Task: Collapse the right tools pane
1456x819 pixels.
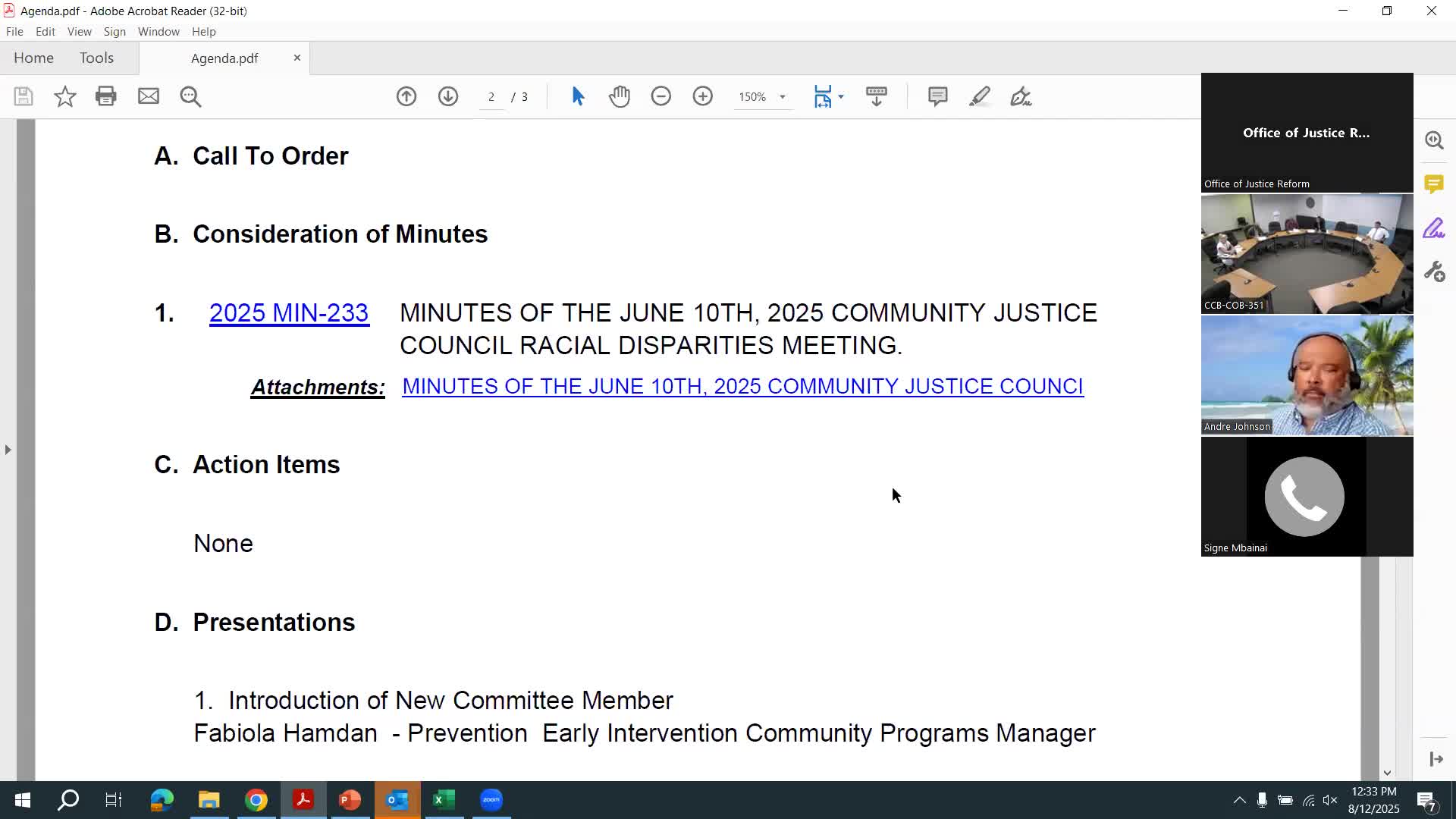Action: [x=1436, y=759]
